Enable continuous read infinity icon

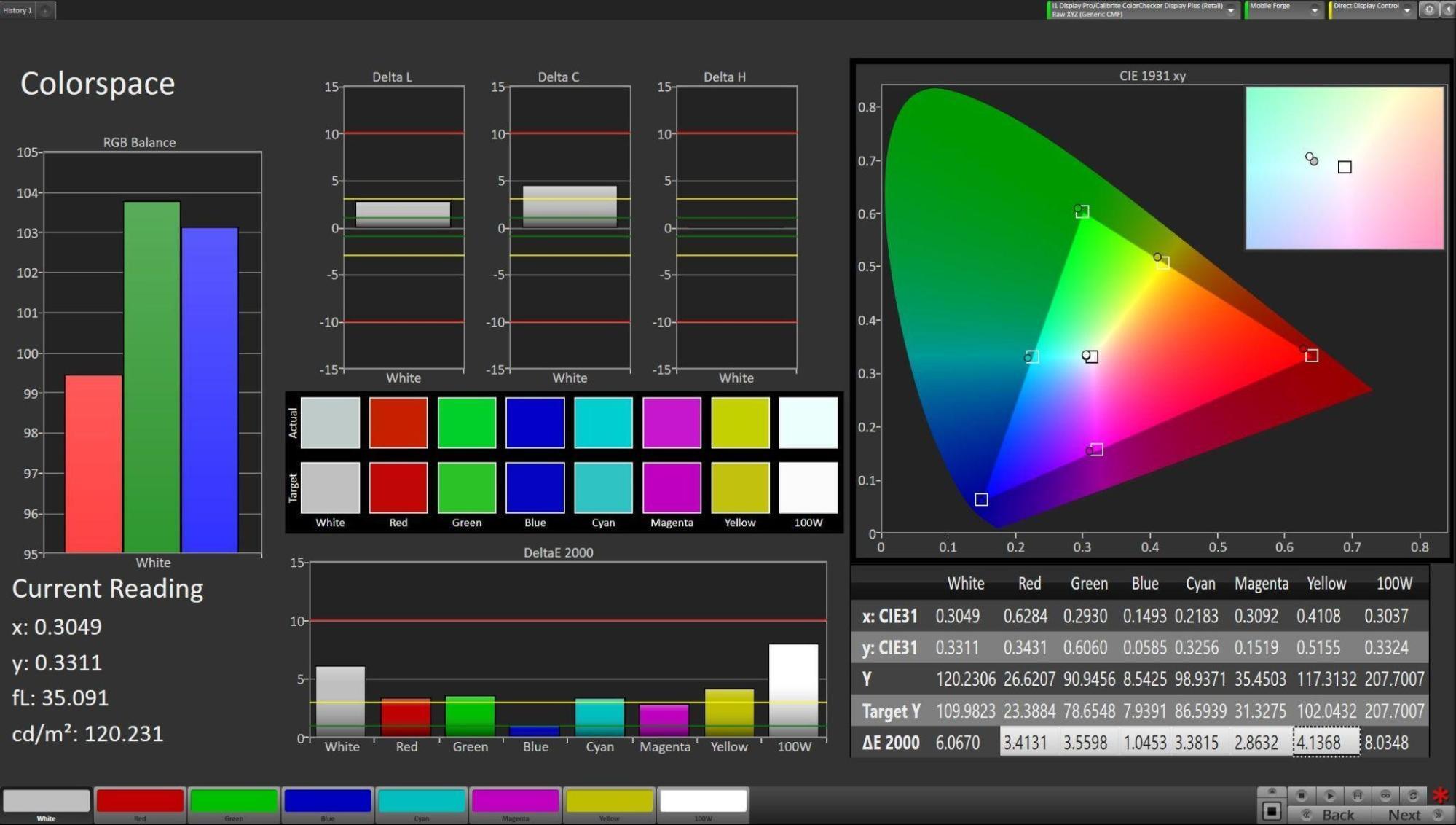pos(1385,795)
